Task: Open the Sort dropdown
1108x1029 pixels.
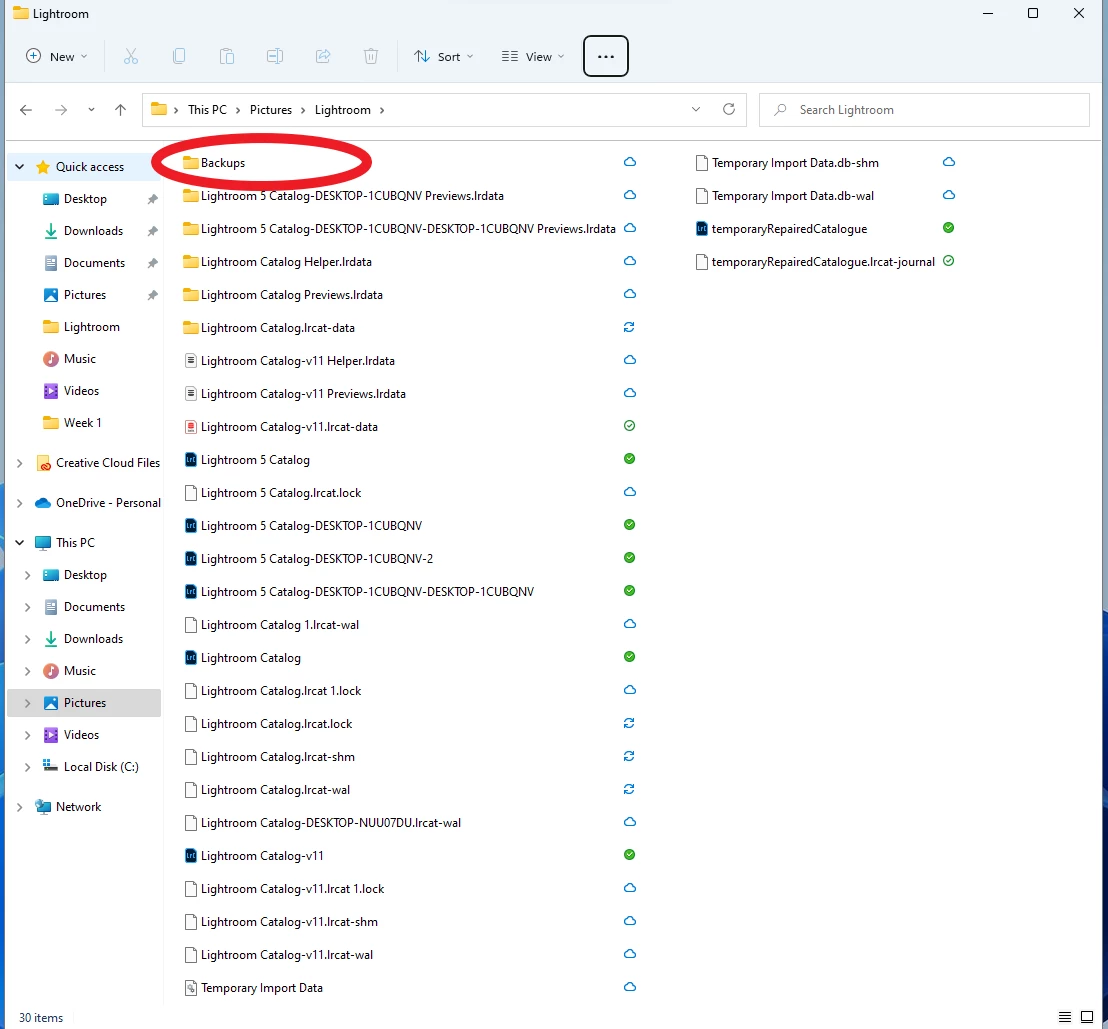Action: pos(443,57)
